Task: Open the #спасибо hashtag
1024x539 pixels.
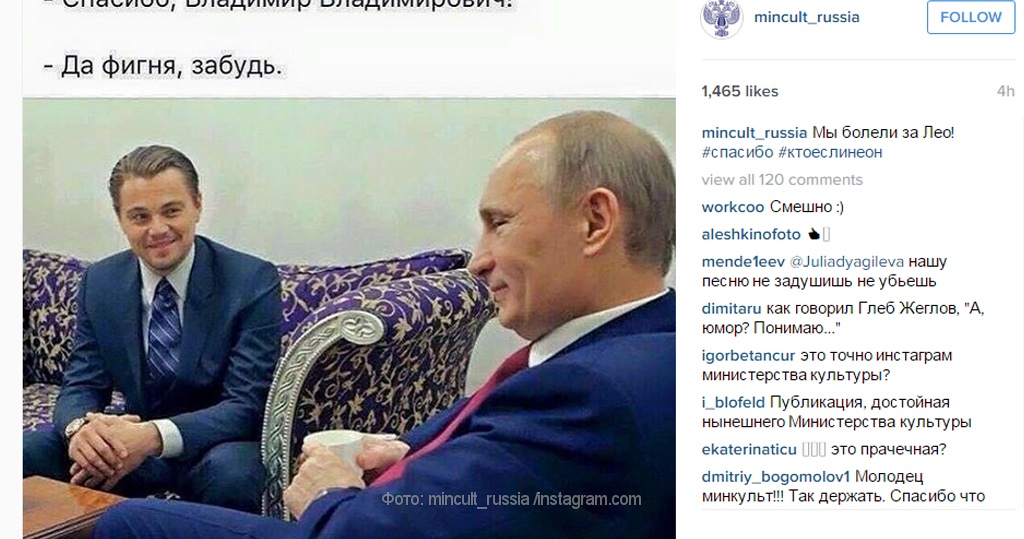Action: point(737,152)
